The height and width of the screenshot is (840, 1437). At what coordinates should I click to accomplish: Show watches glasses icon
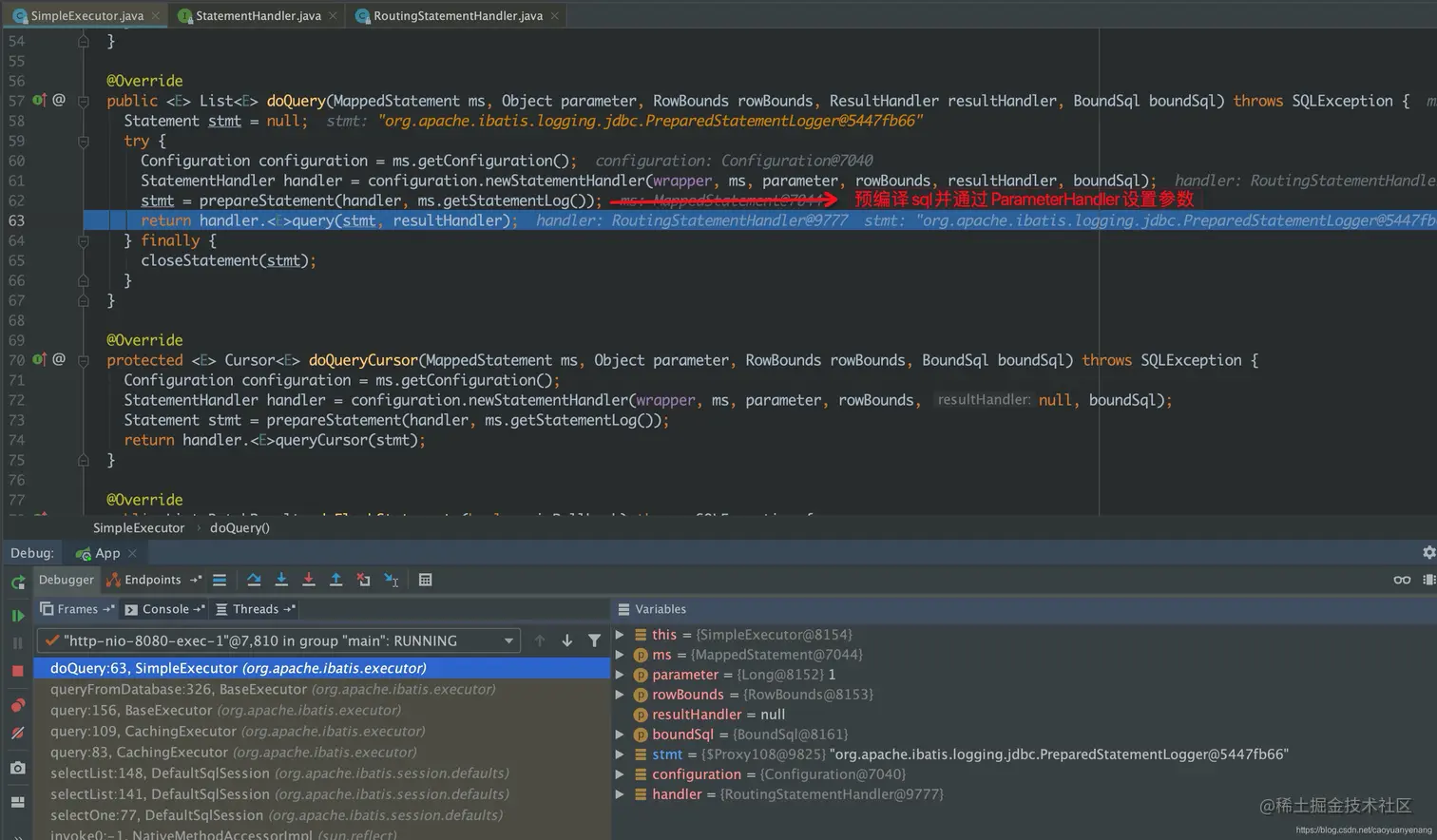click(x=1402, y=580)
